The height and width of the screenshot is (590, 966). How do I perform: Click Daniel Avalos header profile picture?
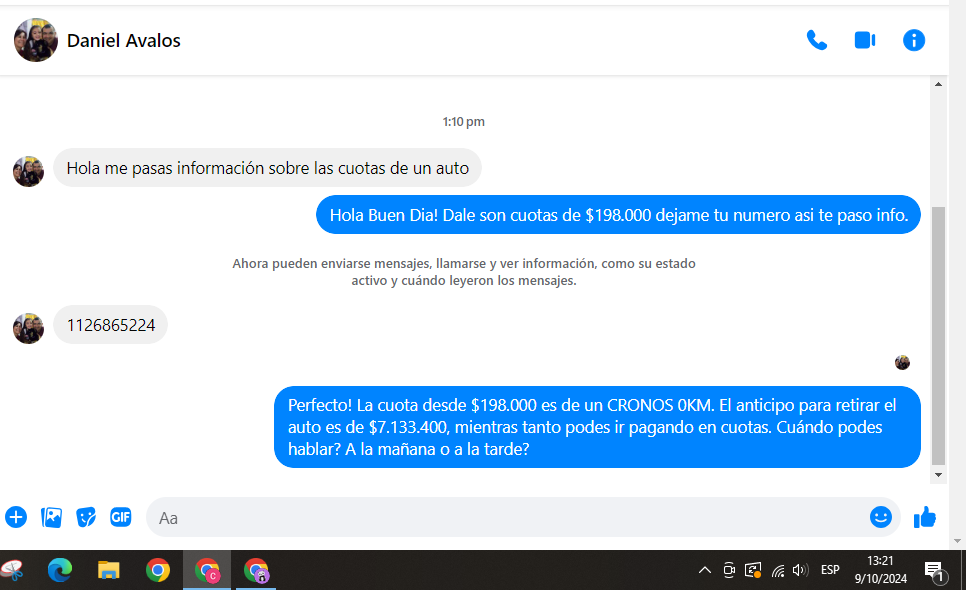point(36,40)
